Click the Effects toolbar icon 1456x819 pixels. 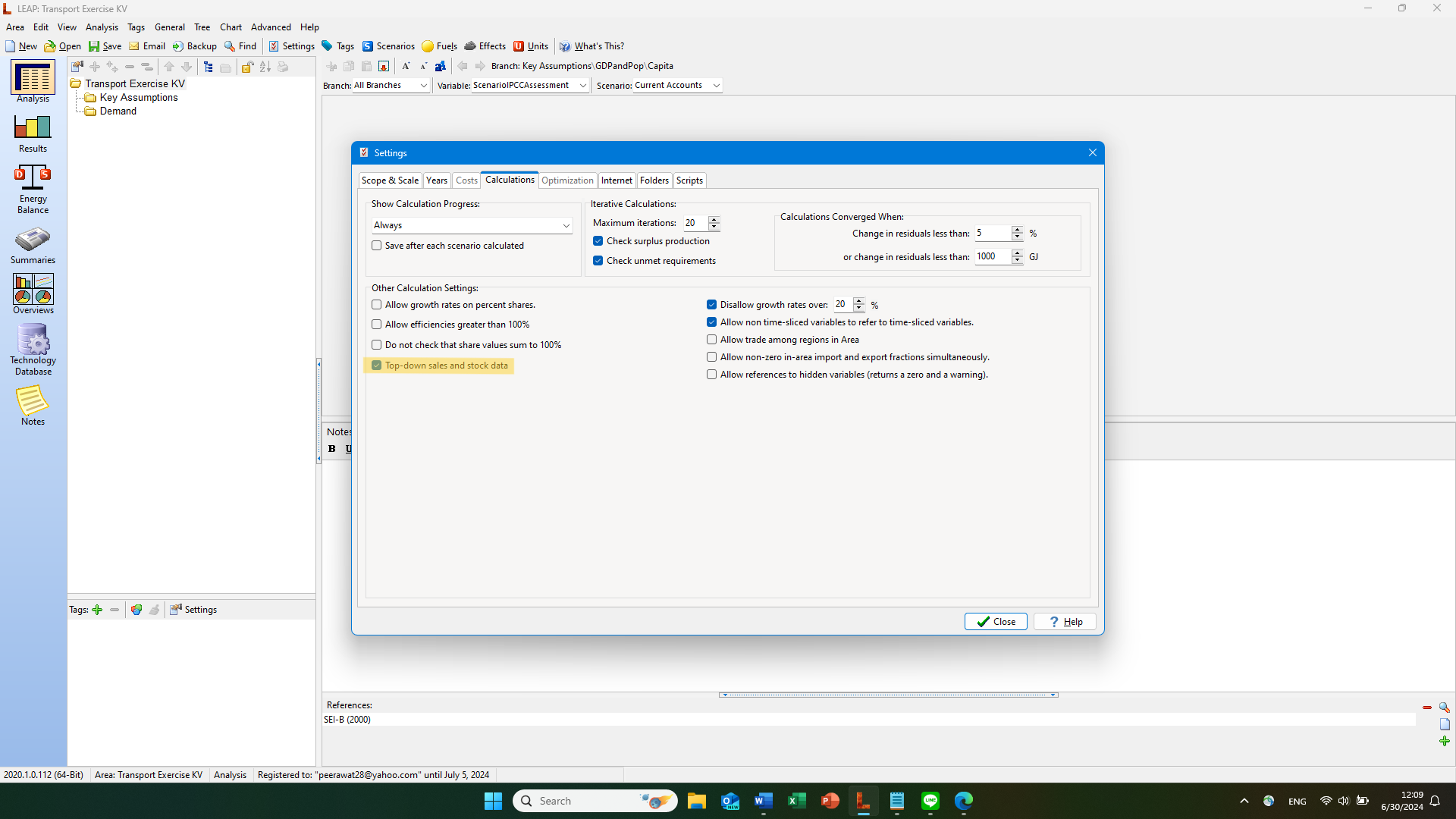coord(485,46)
